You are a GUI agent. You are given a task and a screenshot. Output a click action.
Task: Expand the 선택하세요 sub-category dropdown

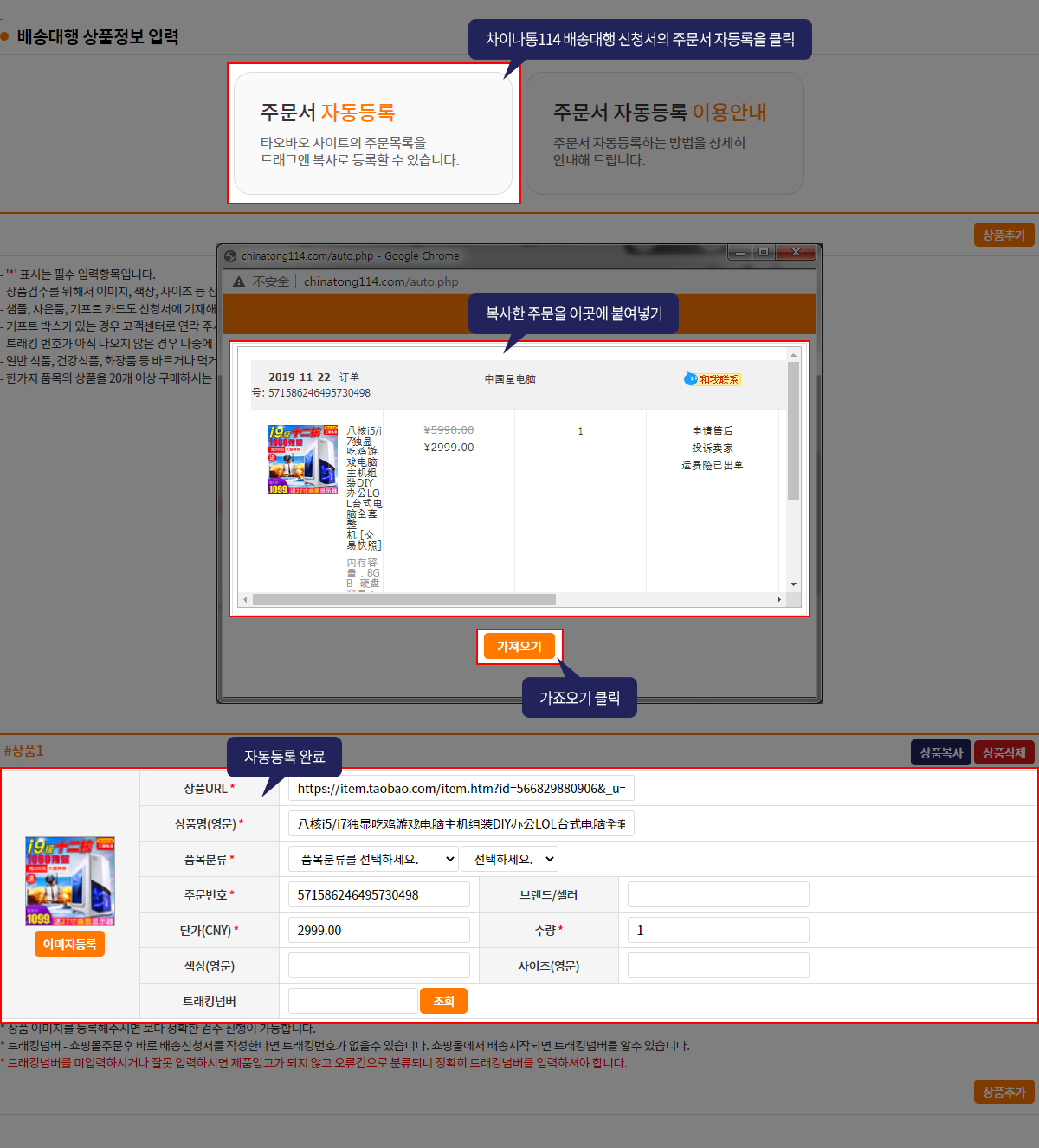pos(509,859)
